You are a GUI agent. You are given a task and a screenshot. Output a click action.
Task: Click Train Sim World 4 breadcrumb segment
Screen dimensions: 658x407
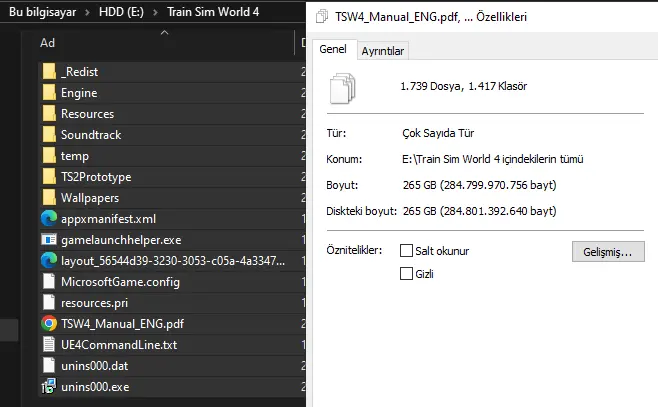pos(213,12)
